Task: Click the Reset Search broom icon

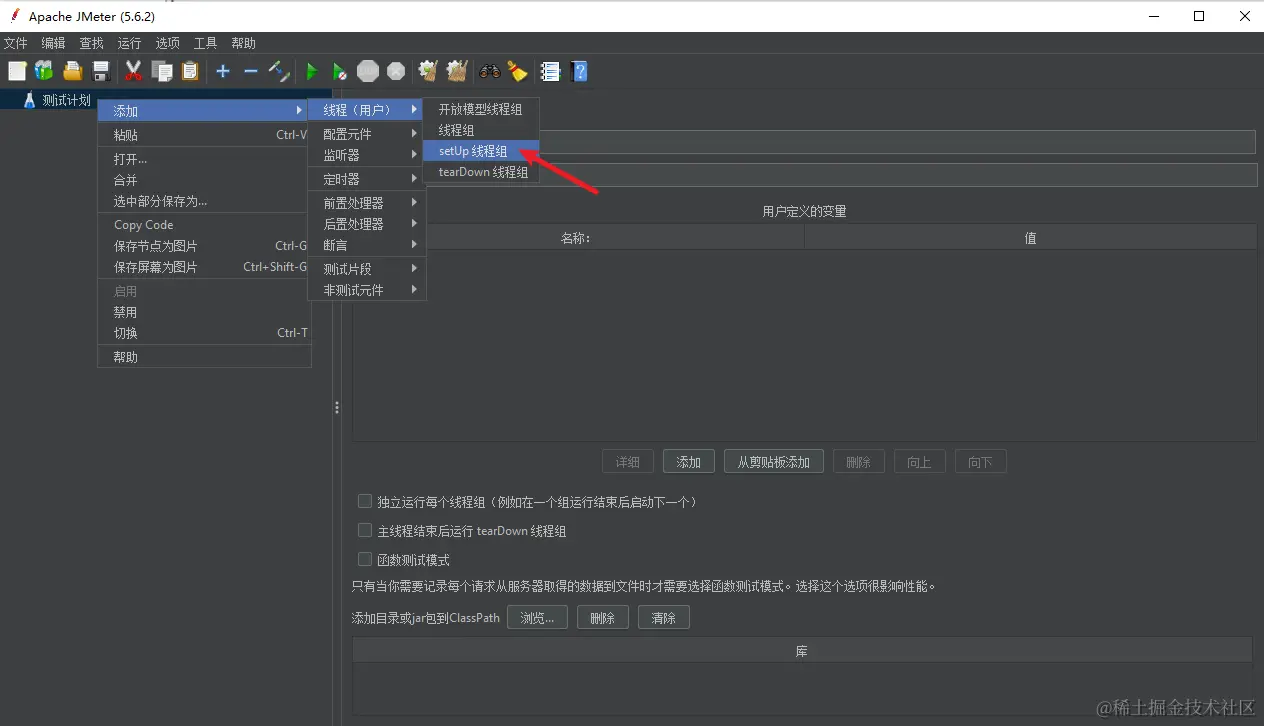Action: pyautogui.click(x=517, y=71)
